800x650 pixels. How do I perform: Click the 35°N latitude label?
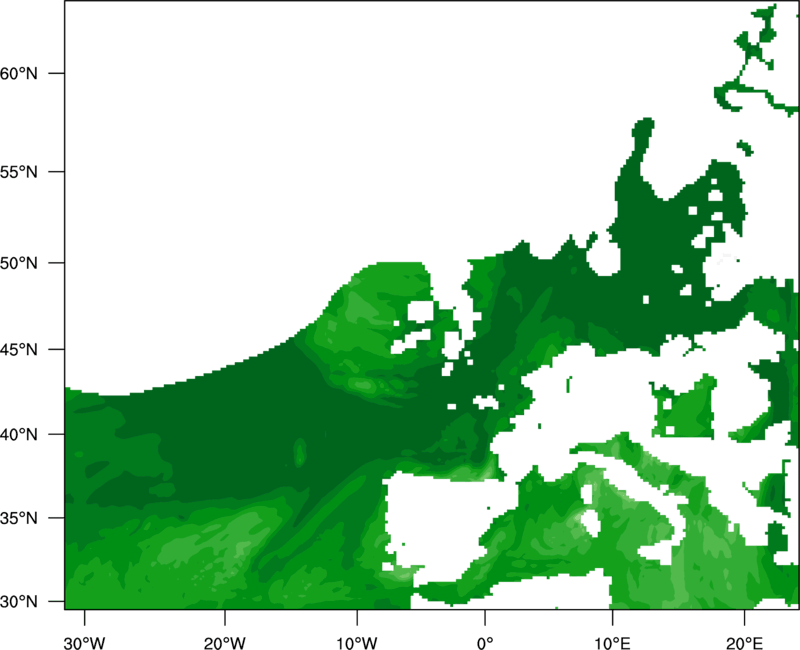(18, 518)
